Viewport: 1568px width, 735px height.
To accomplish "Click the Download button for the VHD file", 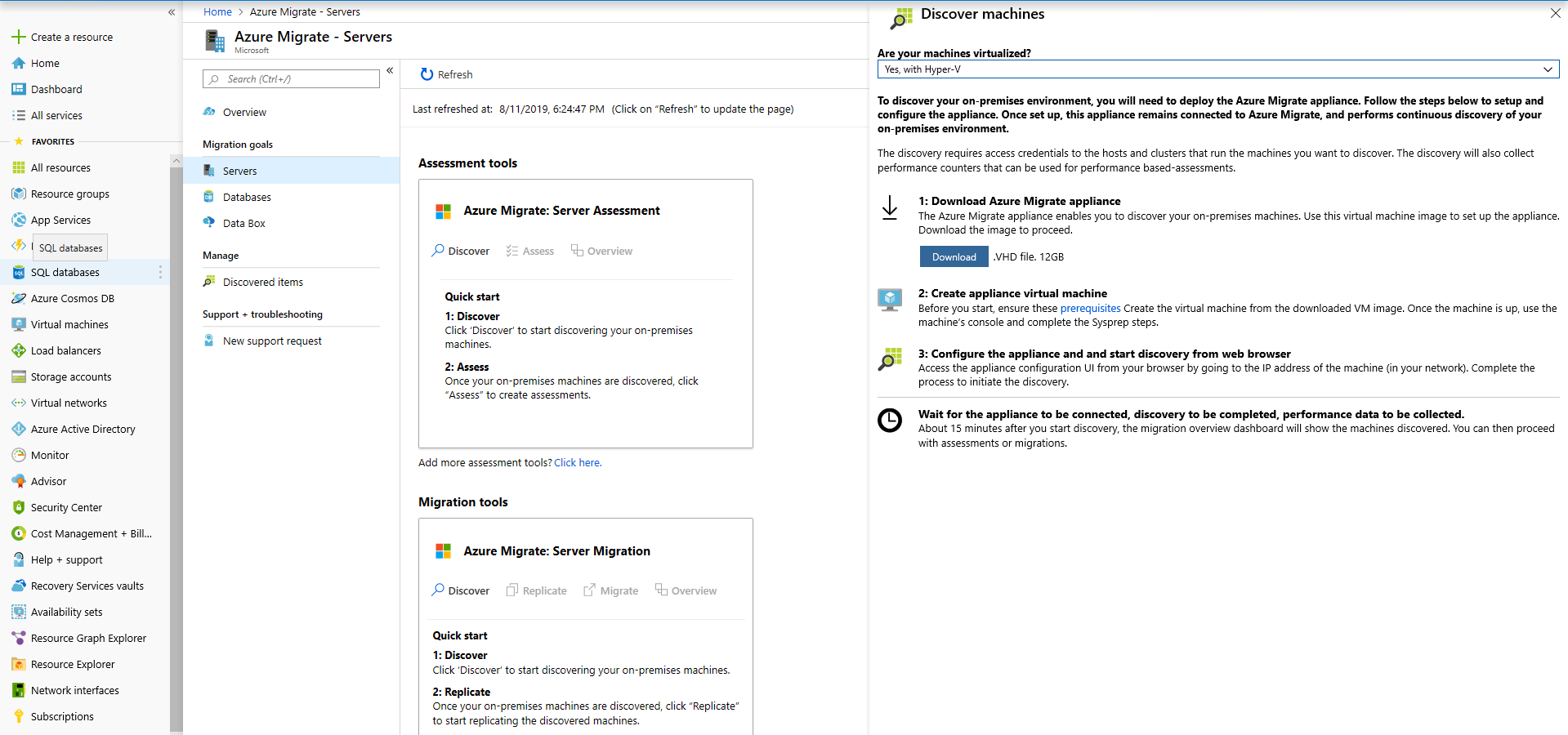I will coord(954,256).
